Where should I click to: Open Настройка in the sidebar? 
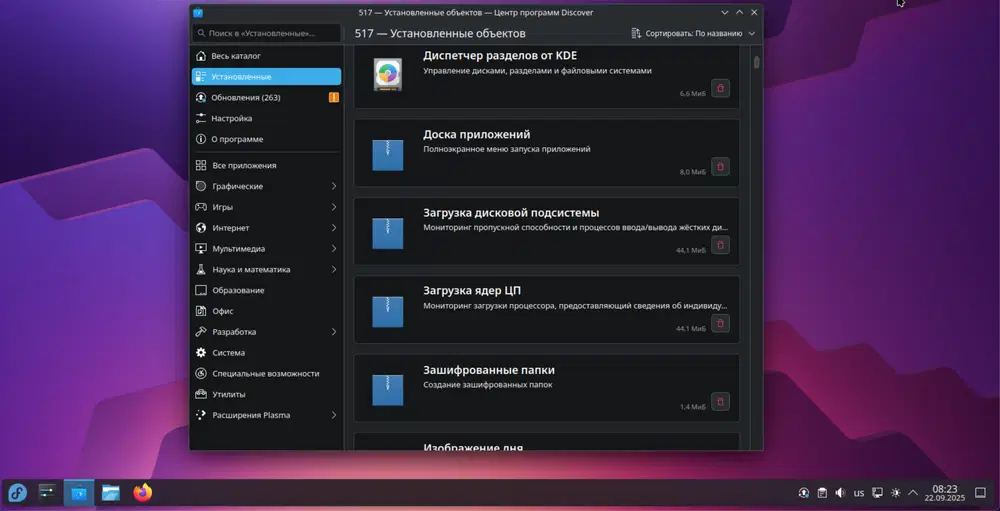tap(266, 119)
